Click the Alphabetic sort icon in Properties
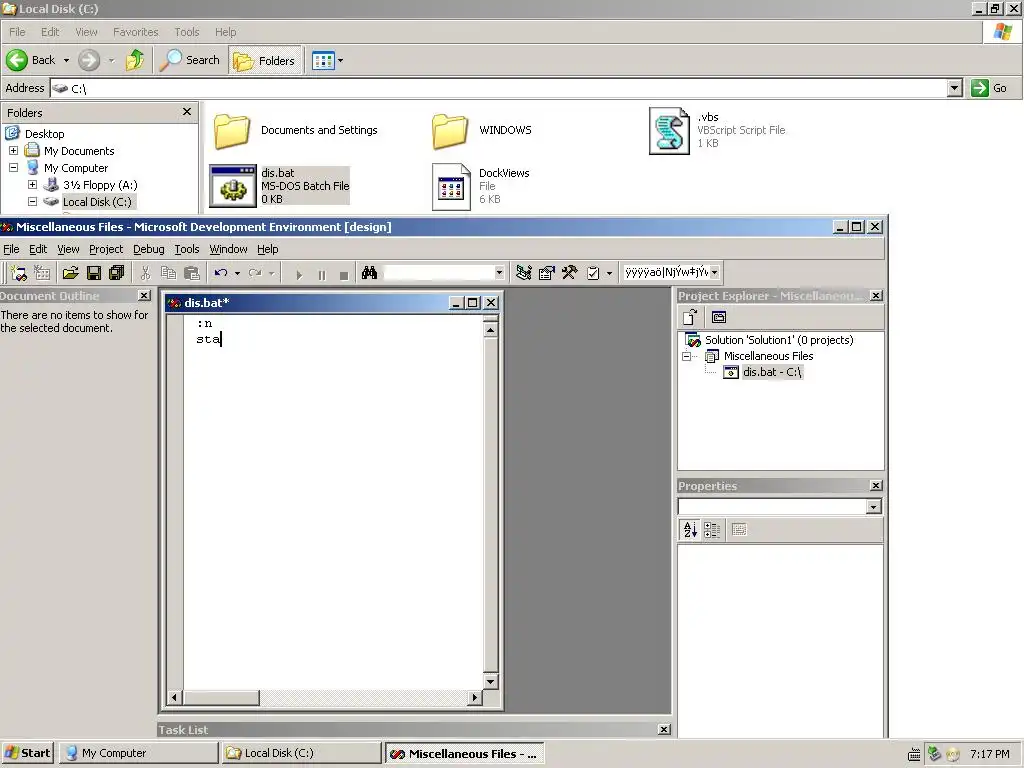 pos(690,530)
